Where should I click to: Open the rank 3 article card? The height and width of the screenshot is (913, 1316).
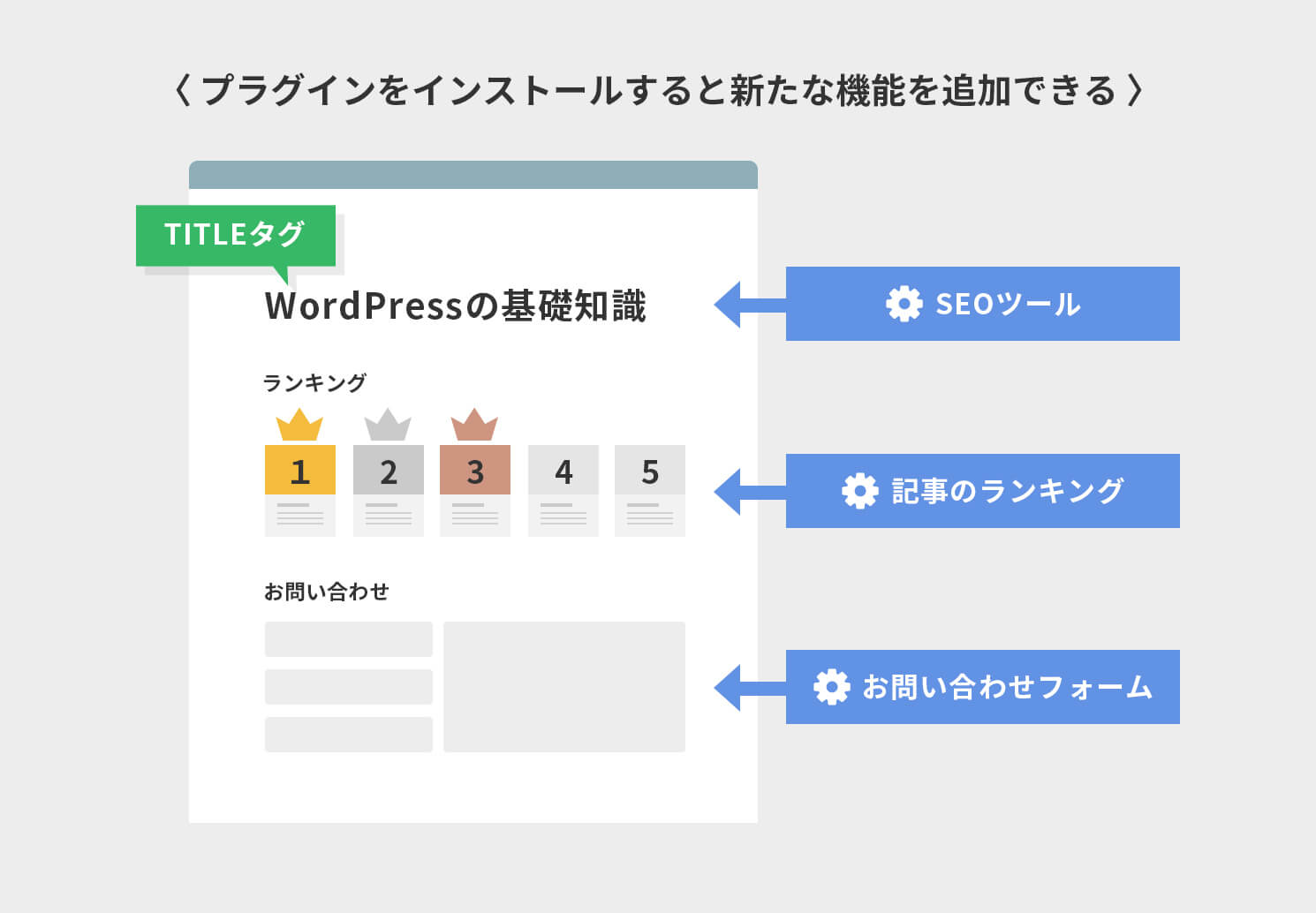tap(475, 491)
